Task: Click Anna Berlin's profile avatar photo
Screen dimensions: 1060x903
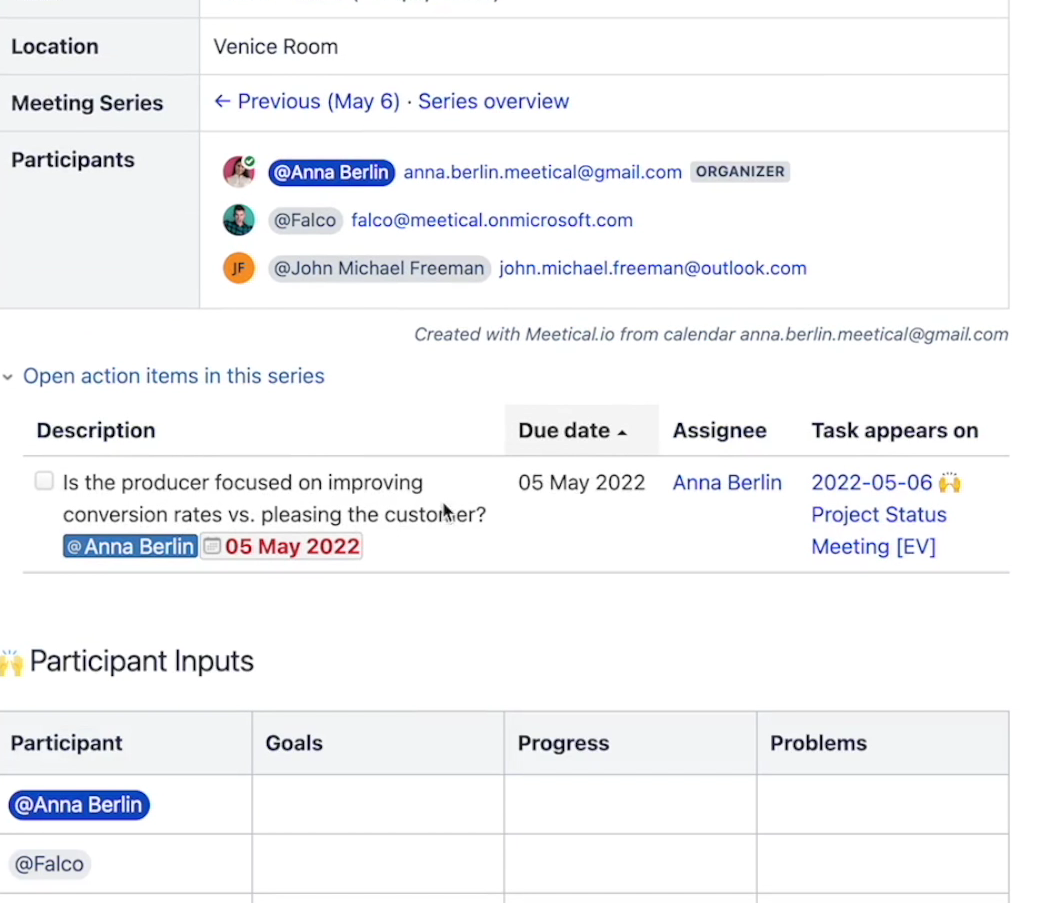Action: point(239,171)
